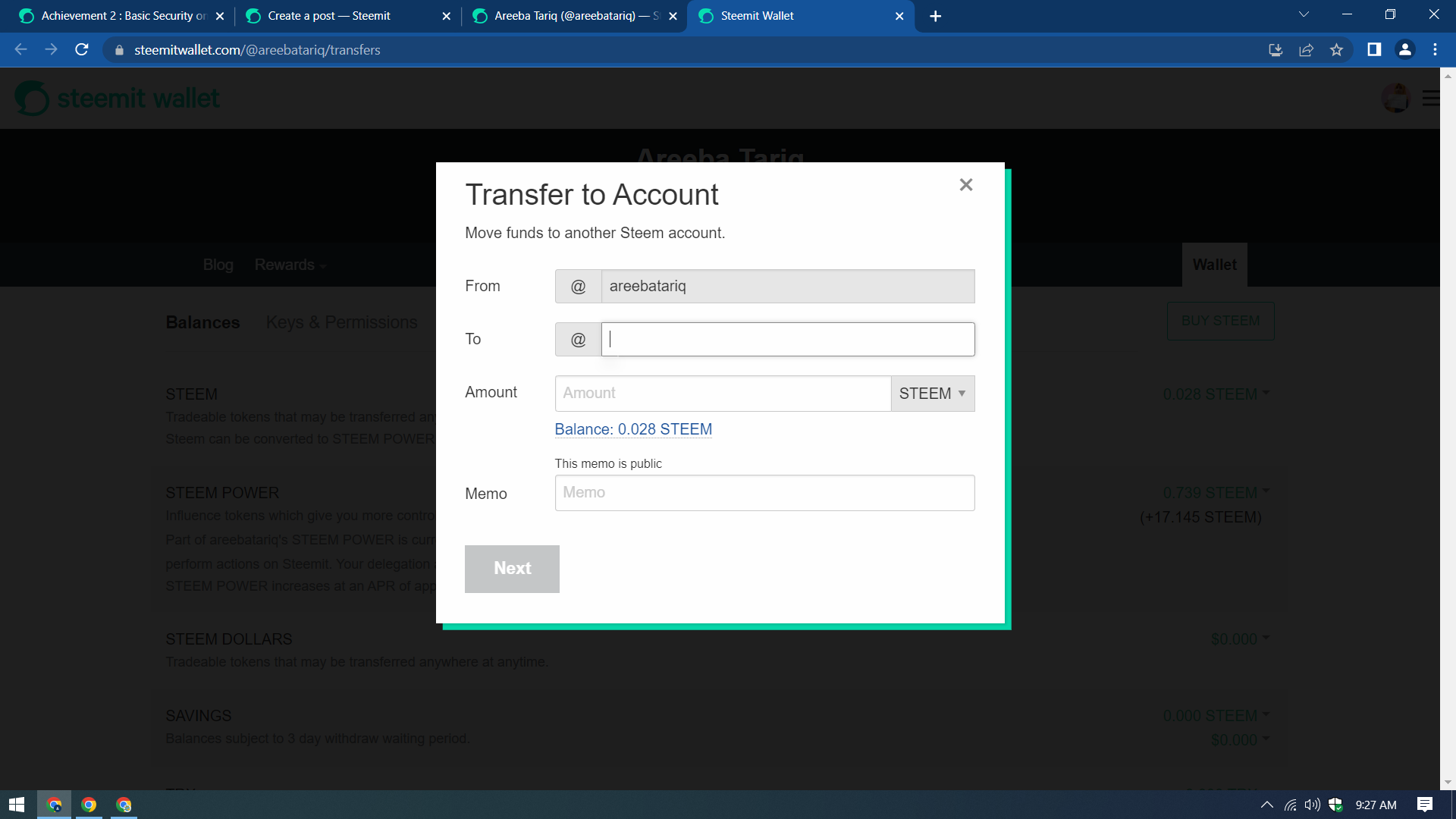
Task: Click the site lock icon in address bar
Action: pyautogui.click(x=119, y=50)
